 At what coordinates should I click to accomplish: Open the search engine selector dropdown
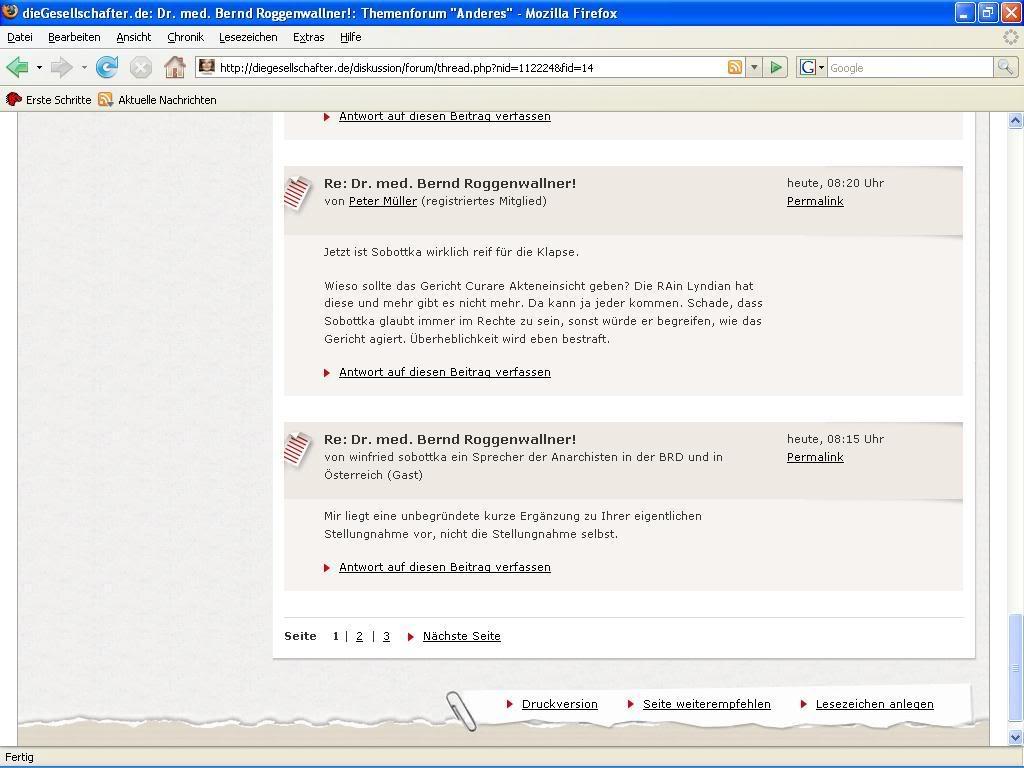coord(811,68)
